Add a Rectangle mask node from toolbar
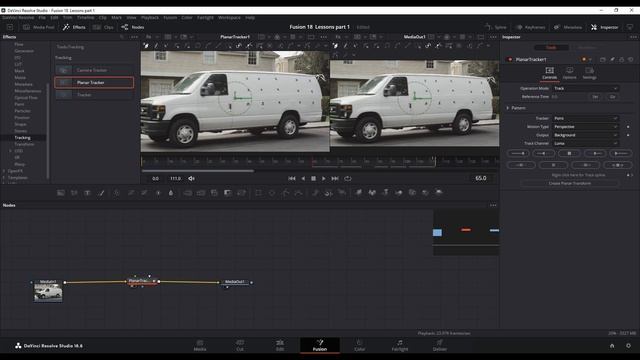Viewport: 640px width, 360px height. (x=258, y=193)
